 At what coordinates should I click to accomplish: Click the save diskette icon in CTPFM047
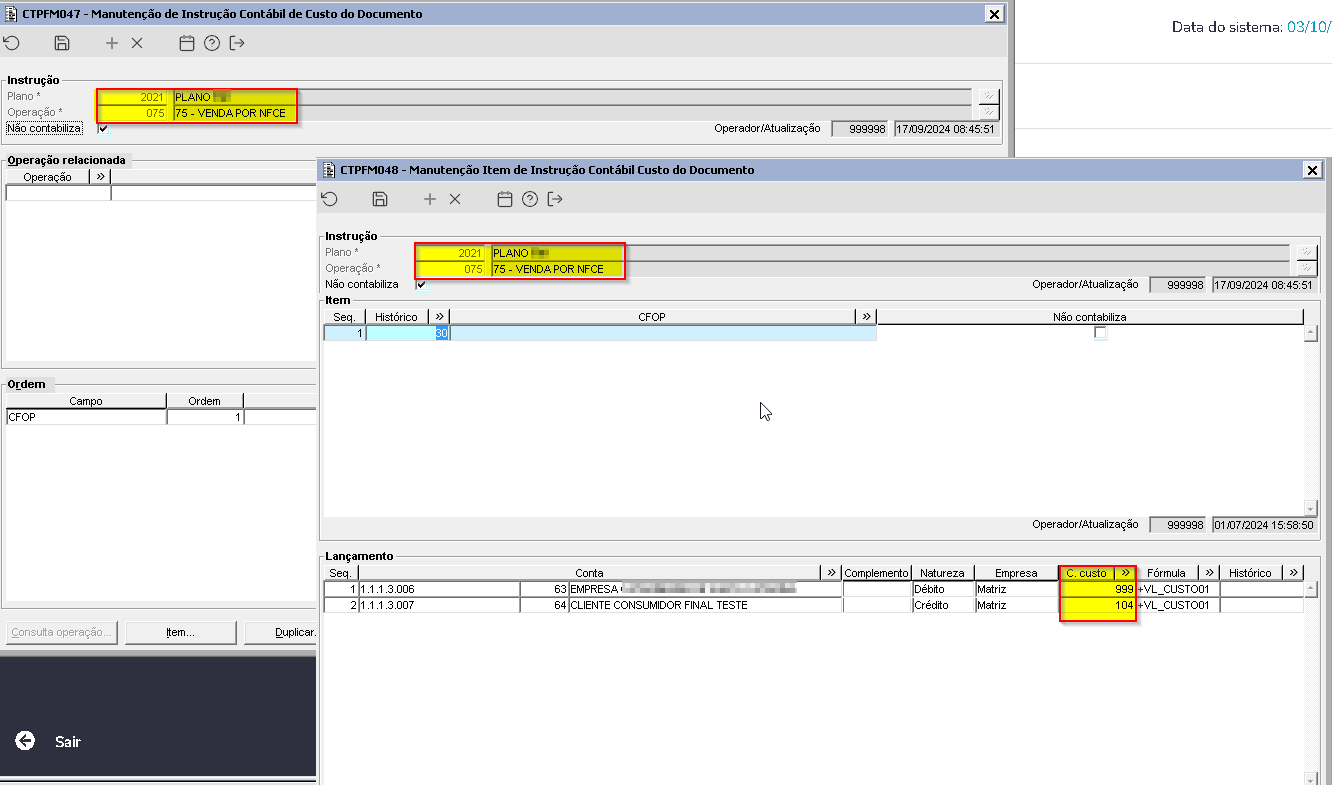tap(62, 43)
